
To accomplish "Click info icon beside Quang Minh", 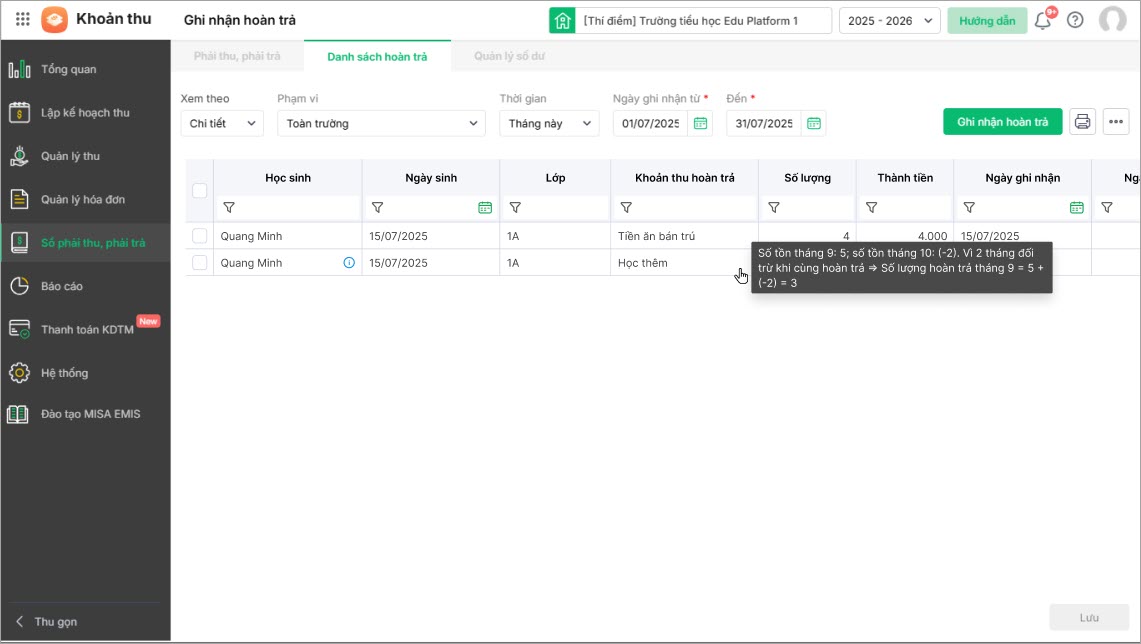I will (x=349, y=263).
